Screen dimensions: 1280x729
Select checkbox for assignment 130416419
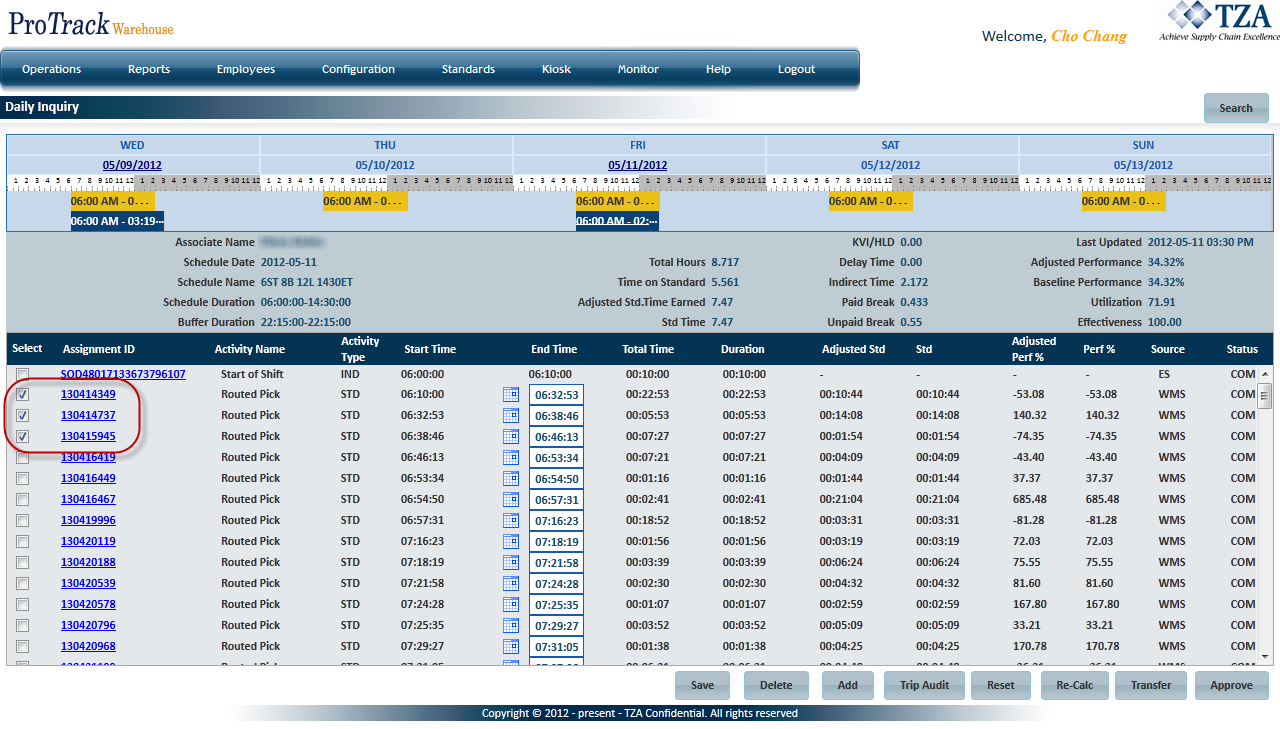point(22,458)
